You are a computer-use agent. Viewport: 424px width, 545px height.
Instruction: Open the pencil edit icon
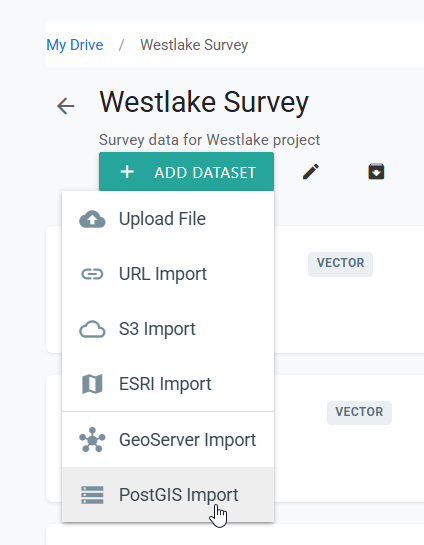click(x=311, y=172)
